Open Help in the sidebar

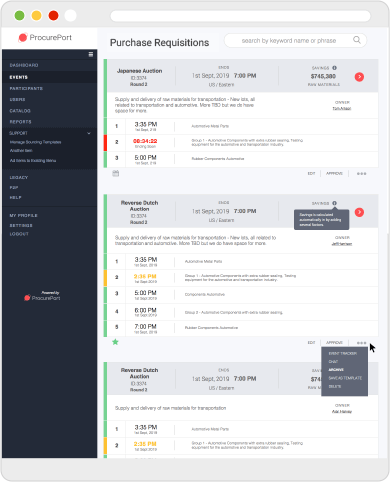[x=15, y=197]
